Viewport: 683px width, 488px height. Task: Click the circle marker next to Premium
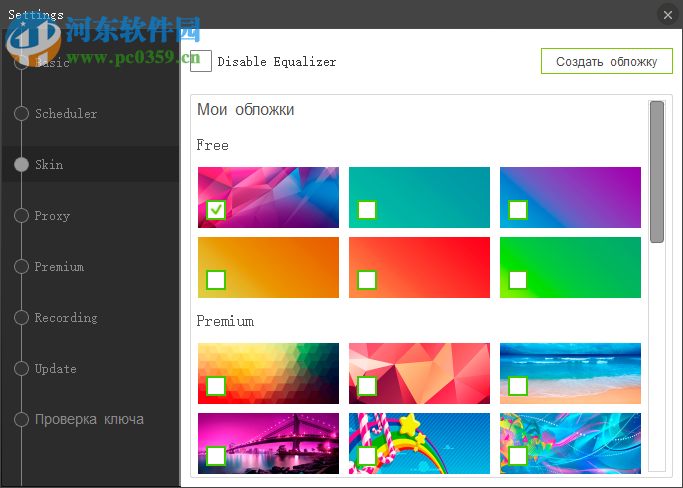click(21, 266)
